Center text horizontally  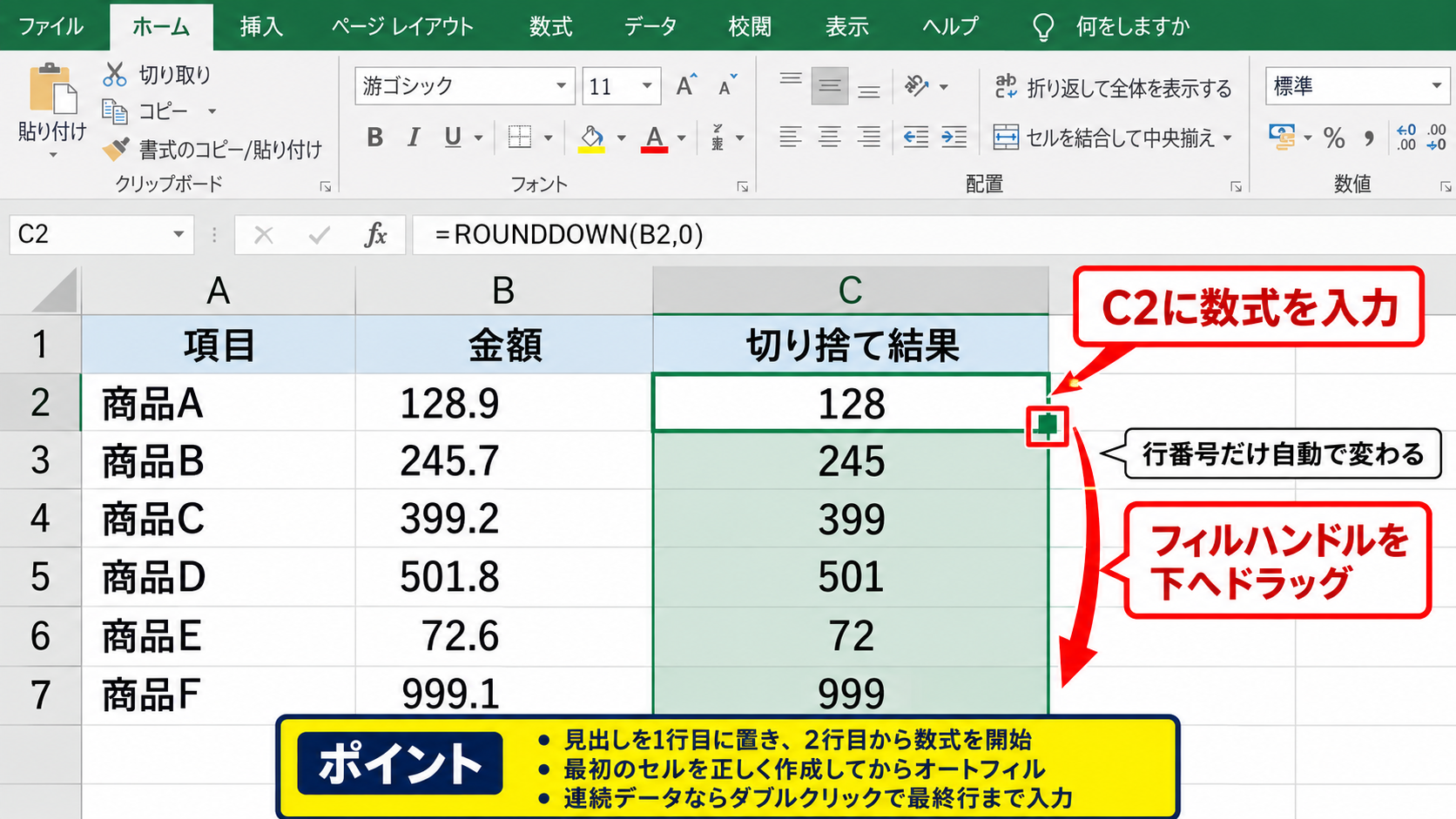pos(830,138)
